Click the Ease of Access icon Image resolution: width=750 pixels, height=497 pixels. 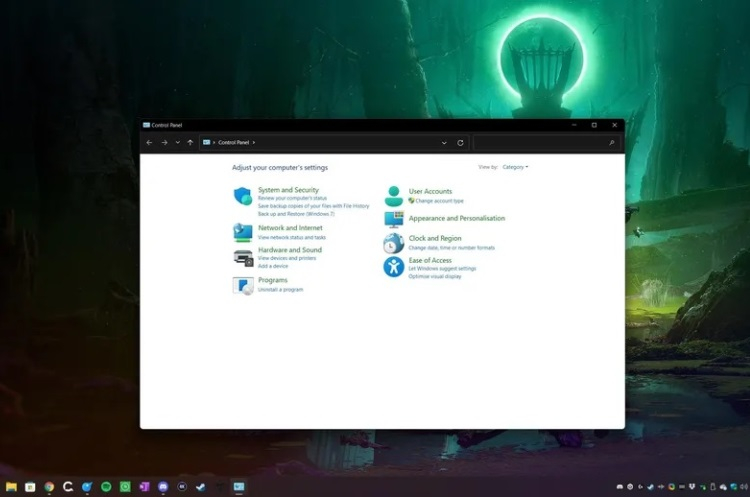394,266
